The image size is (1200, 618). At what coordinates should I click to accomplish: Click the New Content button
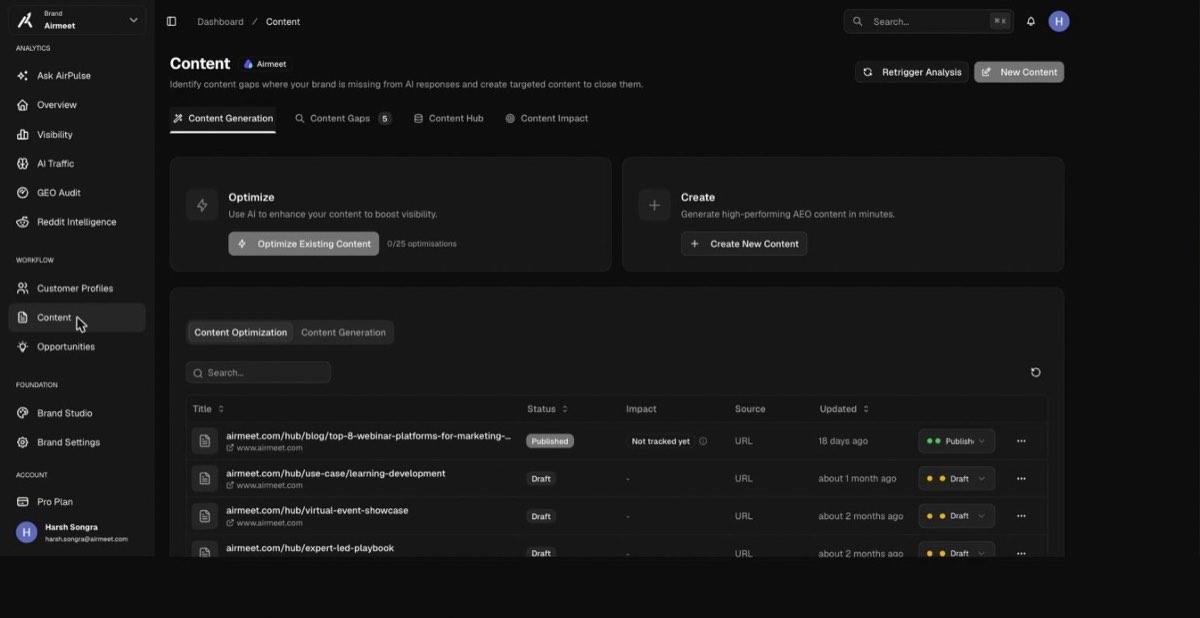1019,72
